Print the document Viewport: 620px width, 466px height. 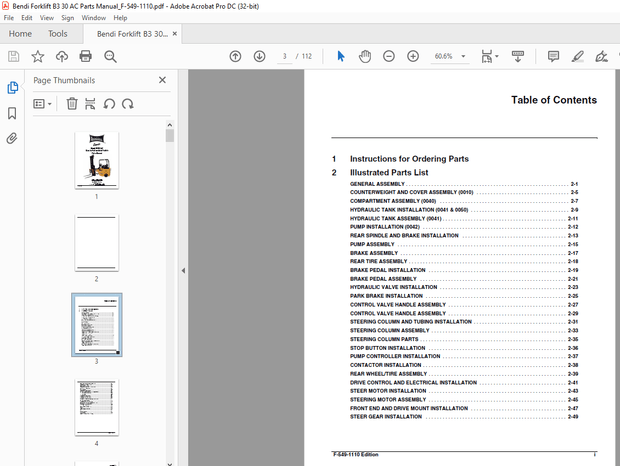[85, 57]
